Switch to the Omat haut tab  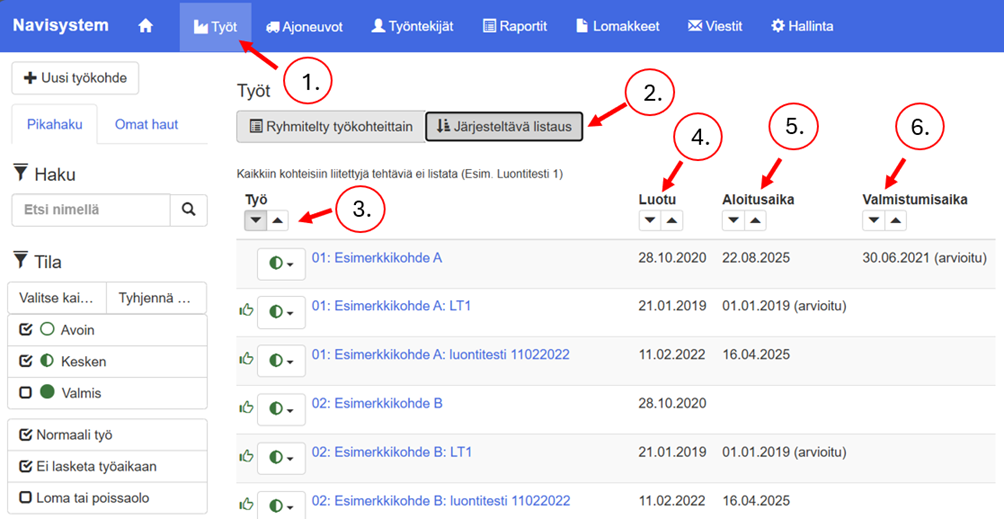(146, 124)
